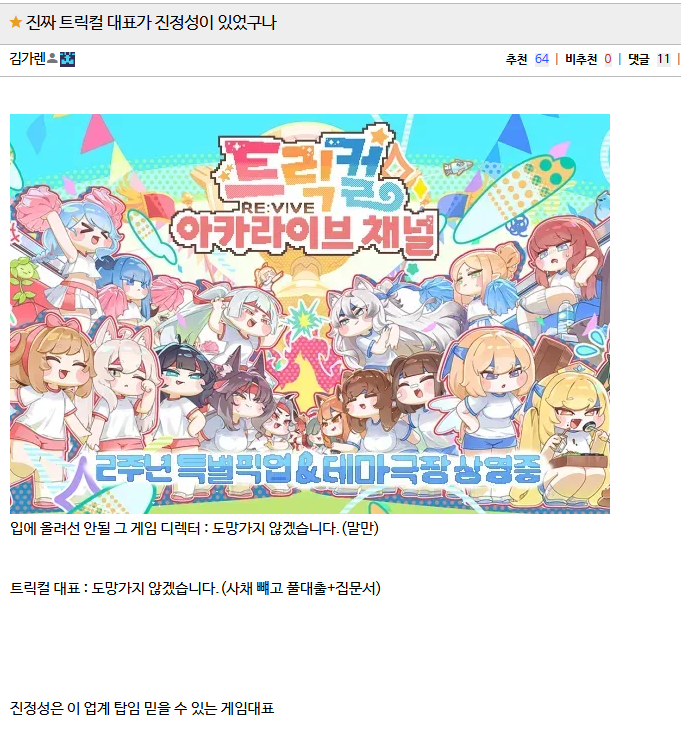Open author profile 김가렌

(28, 59)
